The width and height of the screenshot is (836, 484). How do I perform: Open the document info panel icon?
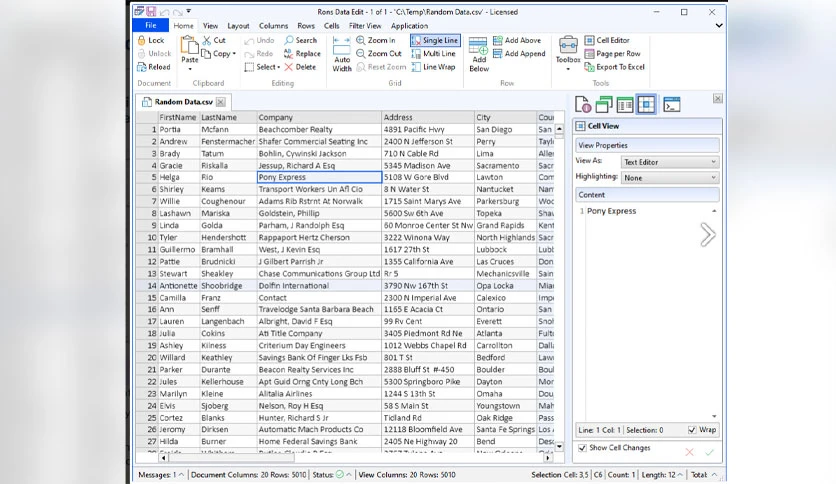click(x=583, y=105)
